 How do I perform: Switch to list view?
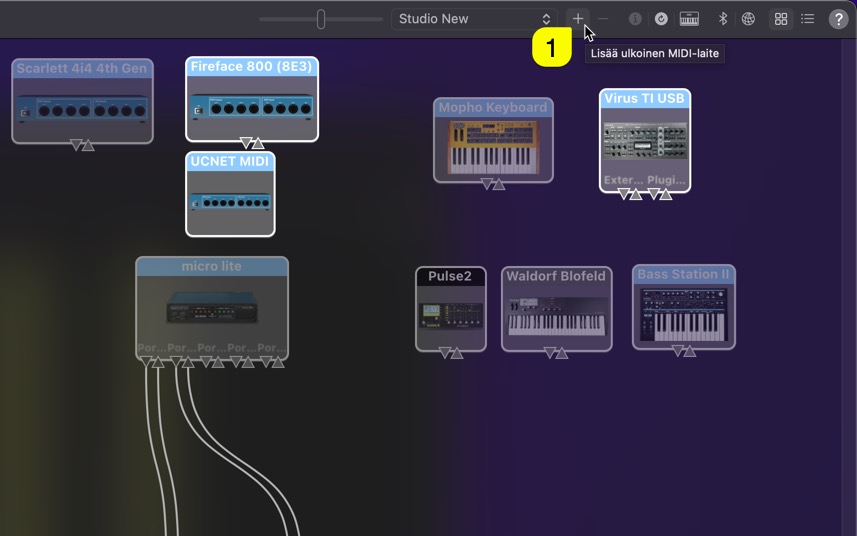click(807, 19)
